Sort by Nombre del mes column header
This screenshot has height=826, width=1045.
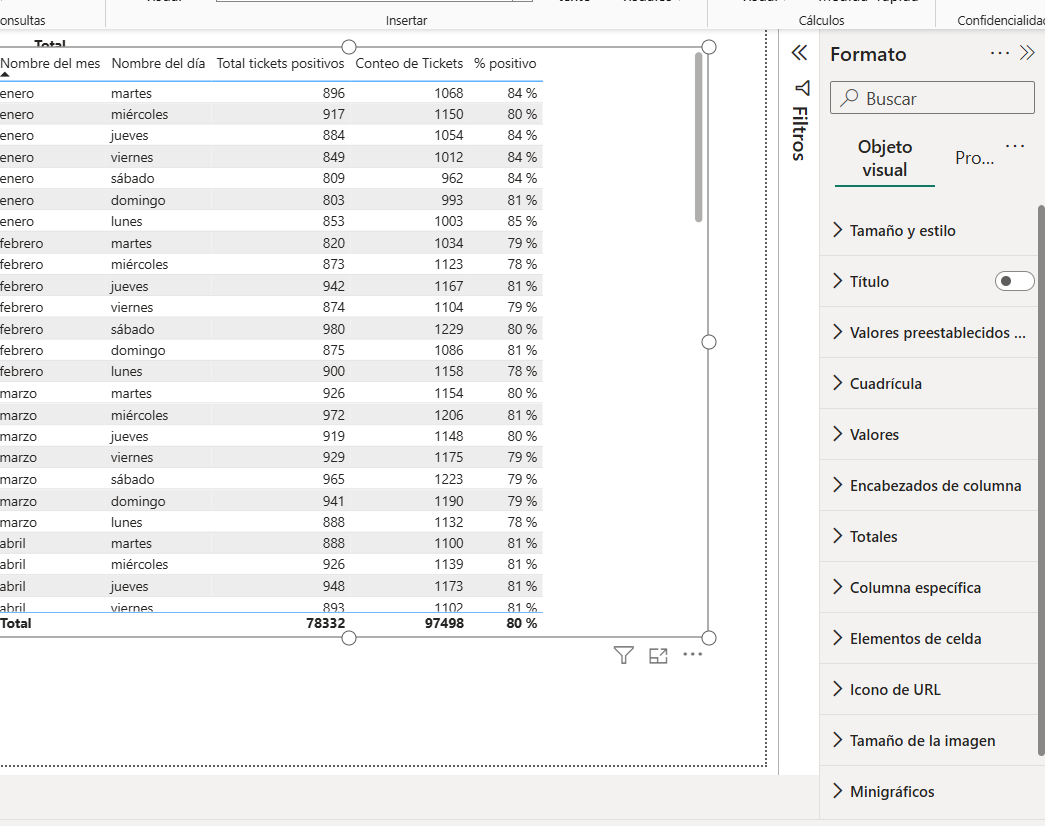51,64
